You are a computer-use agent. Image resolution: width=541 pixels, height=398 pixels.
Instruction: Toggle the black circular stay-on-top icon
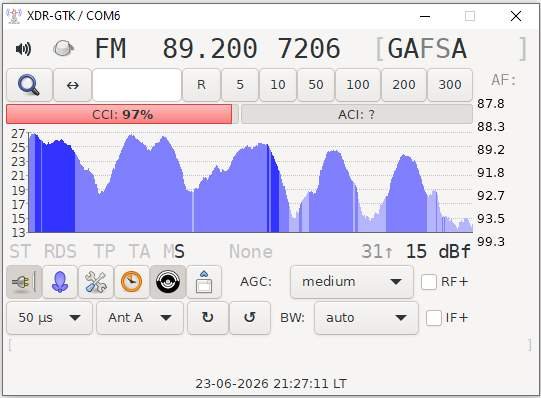tap(168, 282)
